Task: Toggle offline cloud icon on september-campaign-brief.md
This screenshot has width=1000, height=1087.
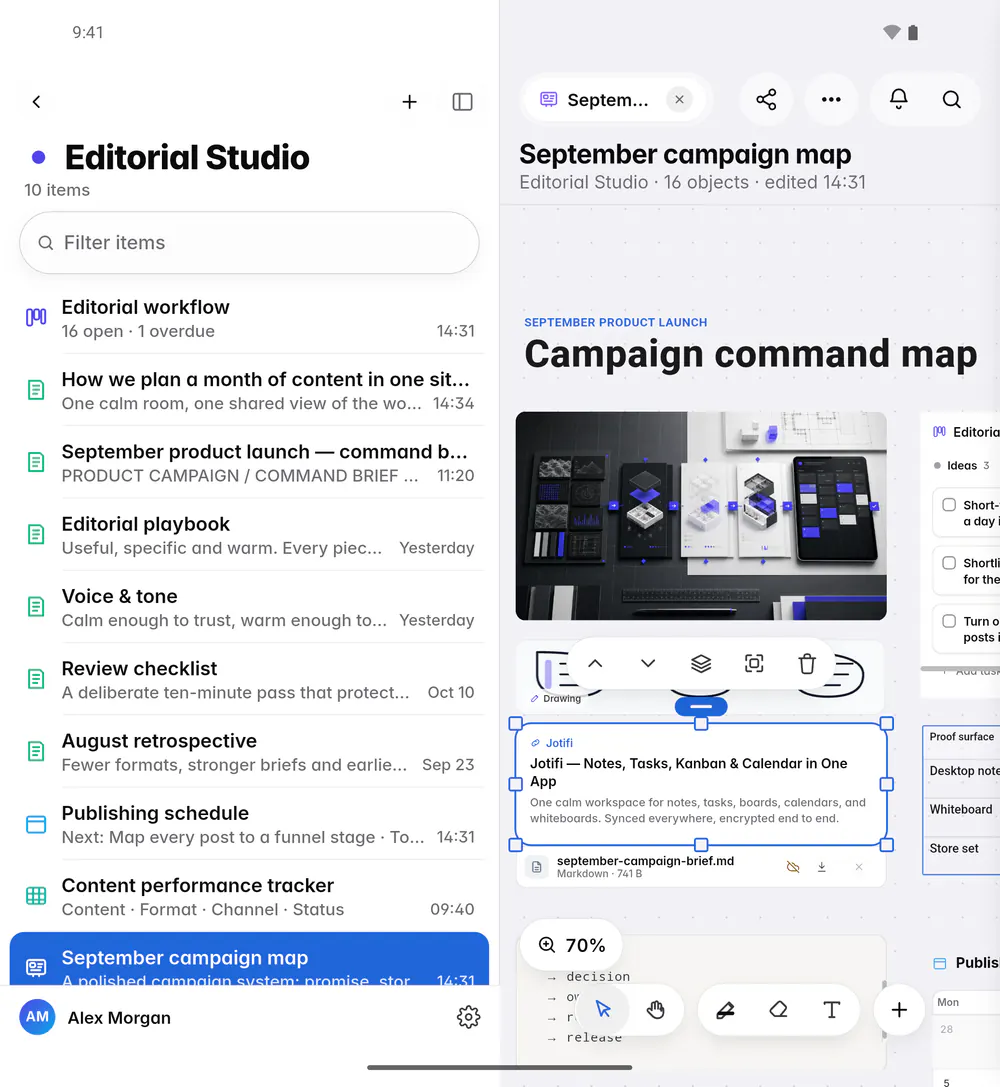Action: pyautogui.click(x=793, y=867)
